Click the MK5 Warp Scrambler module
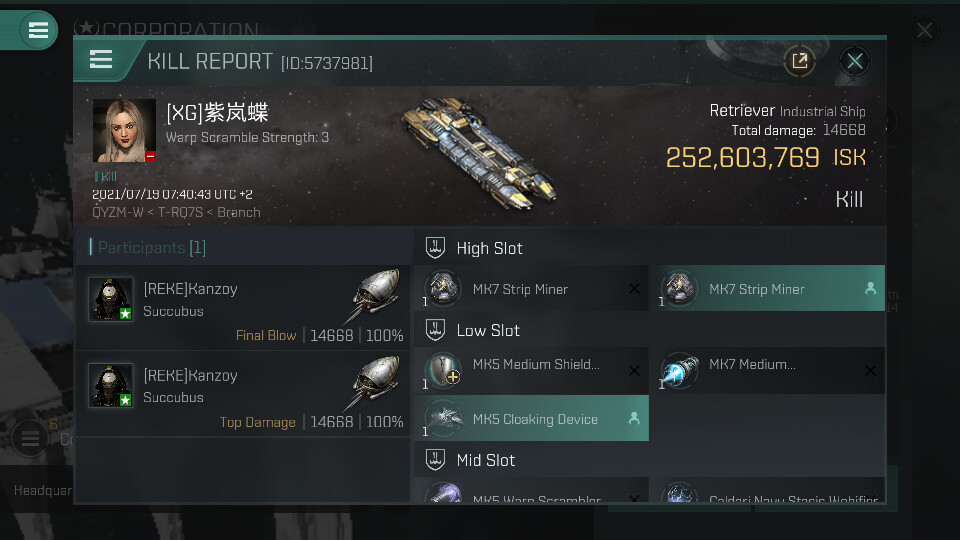The image size is (960, 540). coord(531,492)
